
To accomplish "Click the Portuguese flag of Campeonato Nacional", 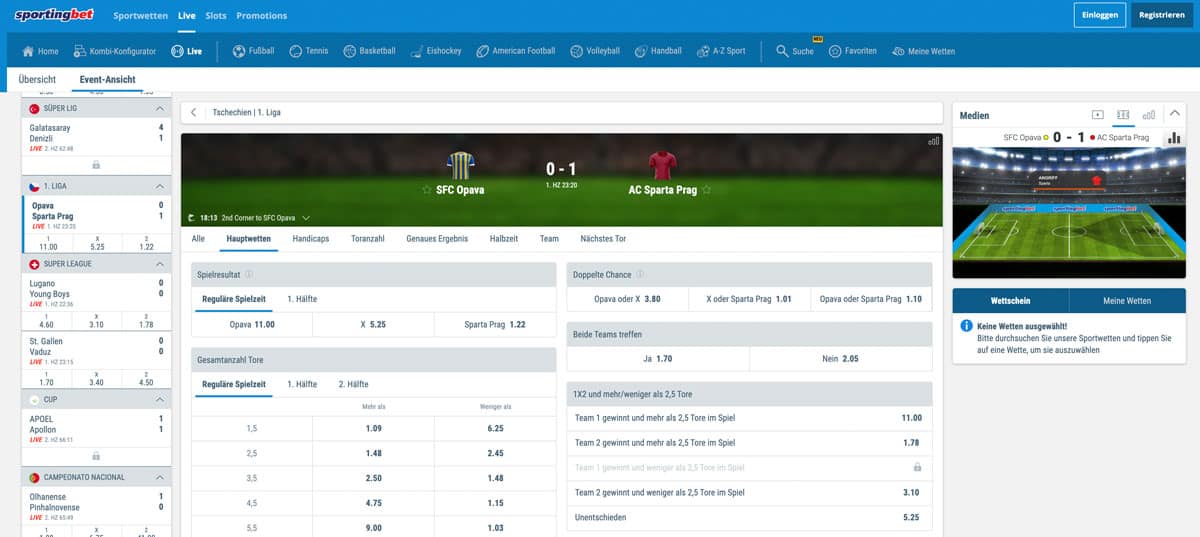I will [34, 478].
